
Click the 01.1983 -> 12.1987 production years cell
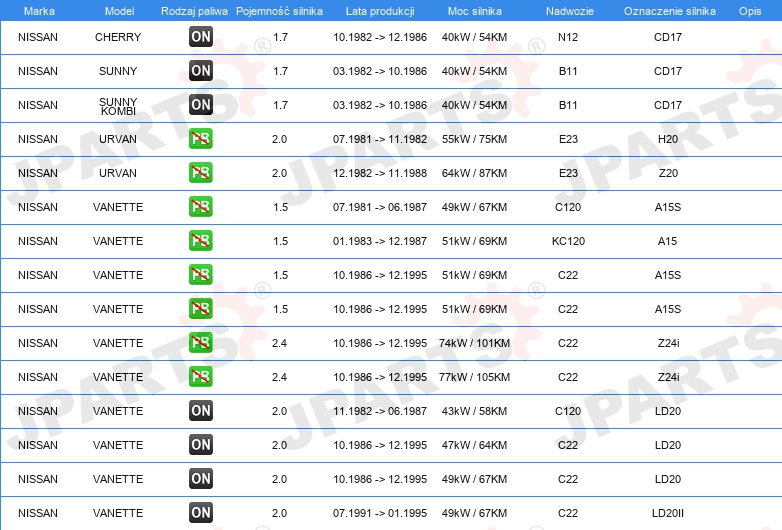380,241
